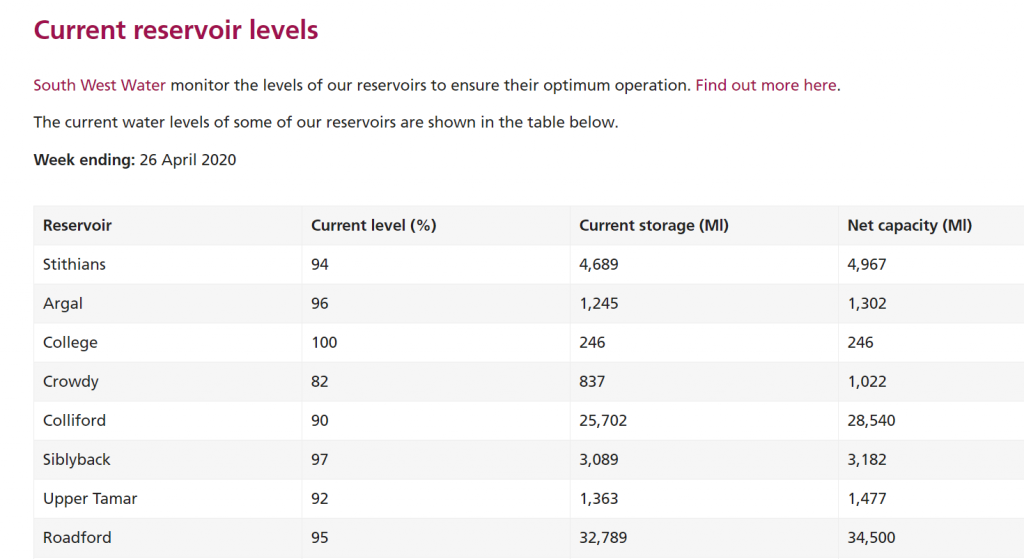The image size is (1024, 559).
Task: Select the Current level (%) column header
Action: pos(374,225)
